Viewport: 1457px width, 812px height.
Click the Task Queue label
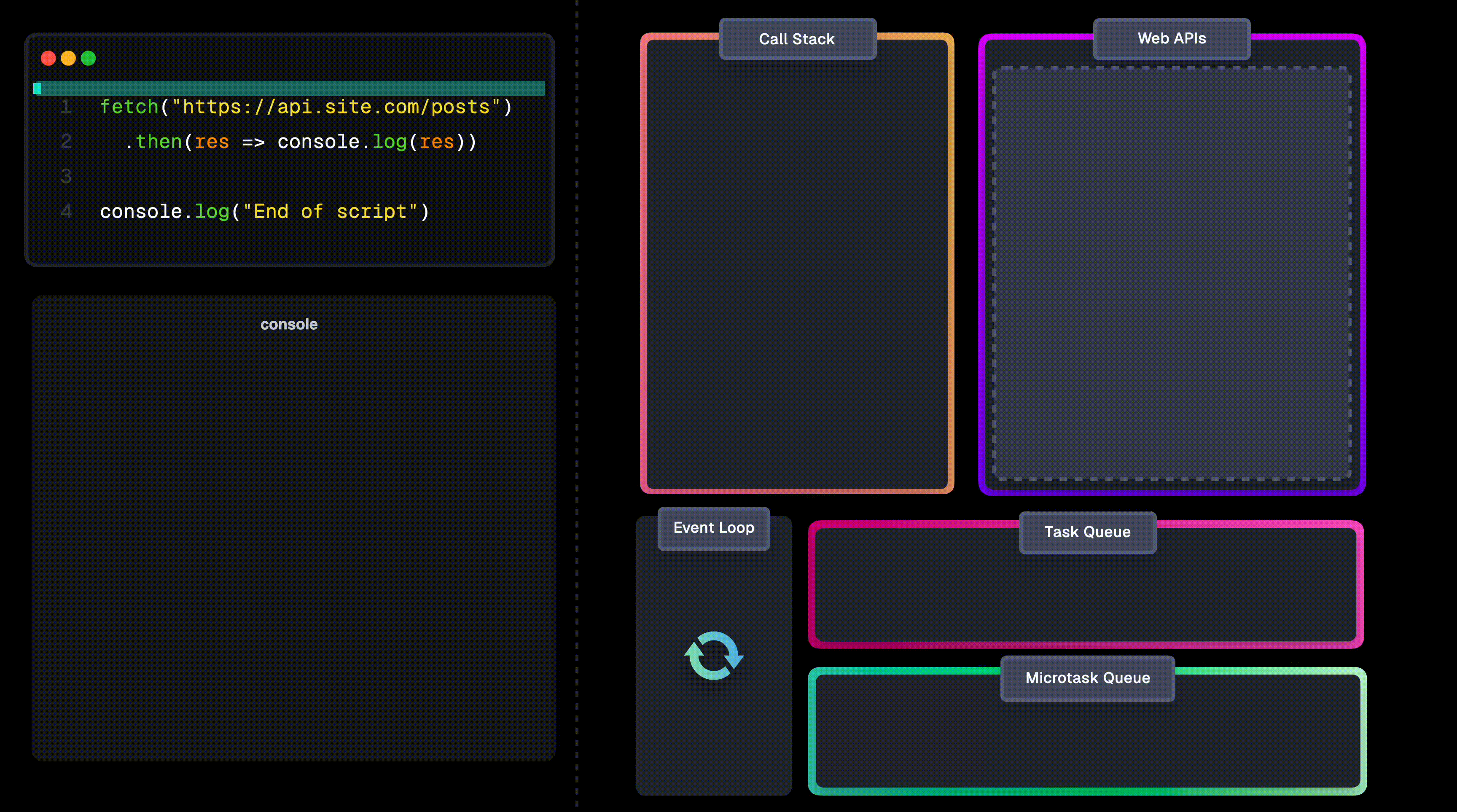1087,532
